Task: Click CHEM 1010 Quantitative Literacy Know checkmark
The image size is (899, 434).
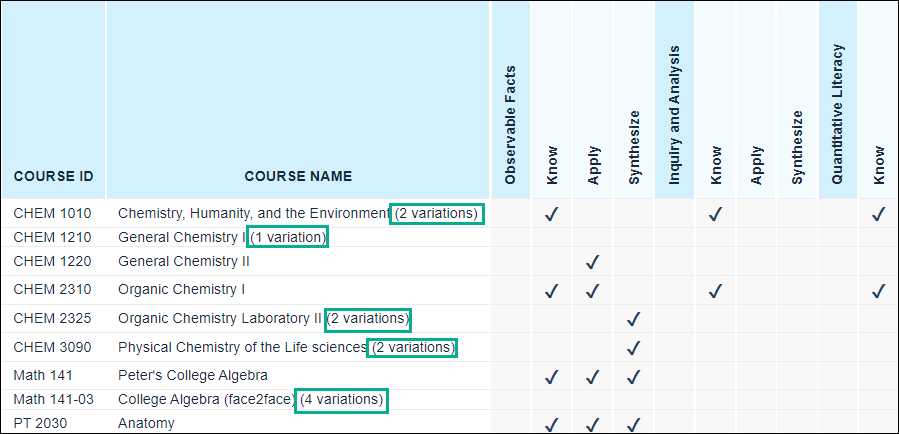Action: click(x=878, y=213)
